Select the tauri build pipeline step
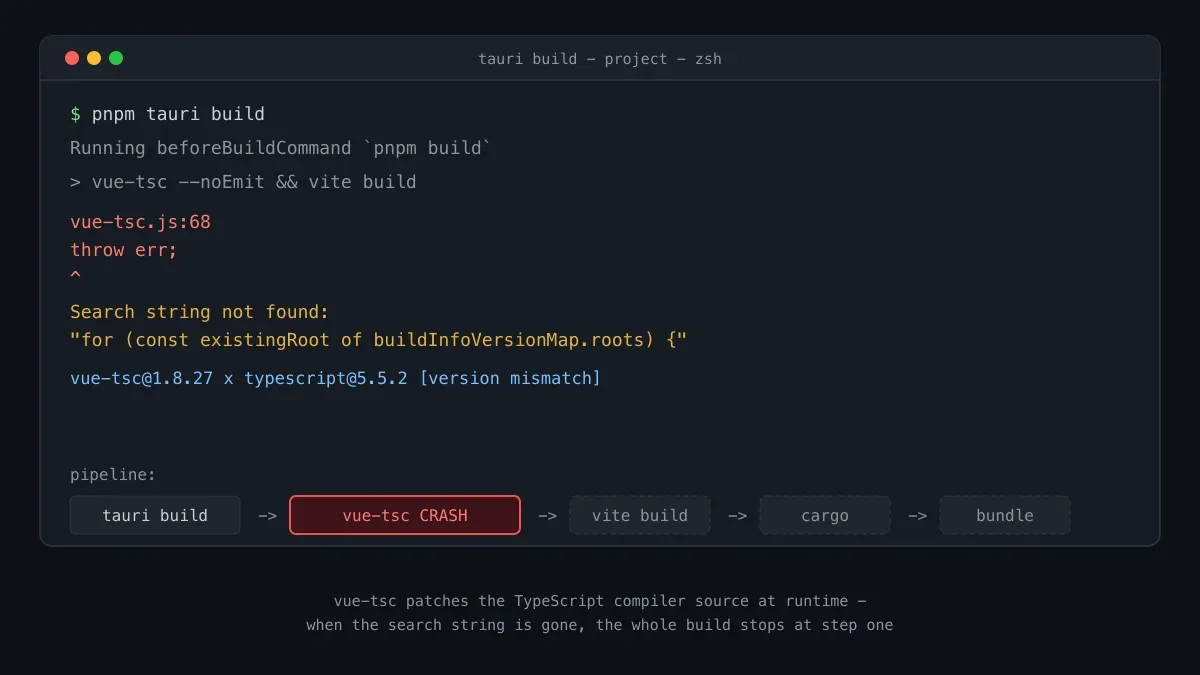 coord(155,515)
